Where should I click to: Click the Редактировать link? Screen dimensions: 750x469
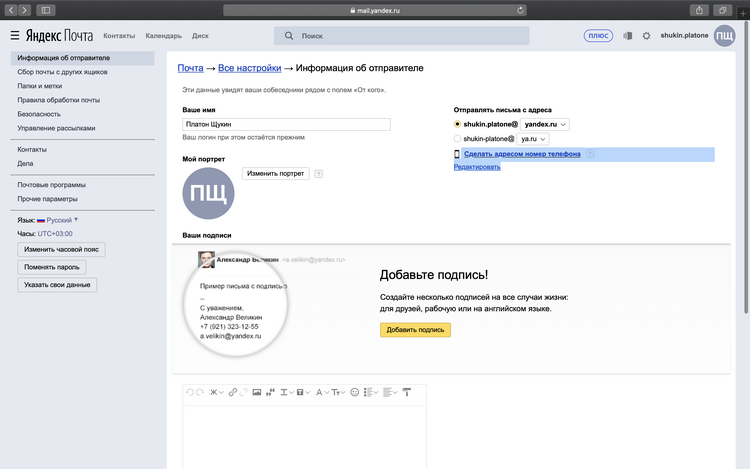(x=477, y=167)
